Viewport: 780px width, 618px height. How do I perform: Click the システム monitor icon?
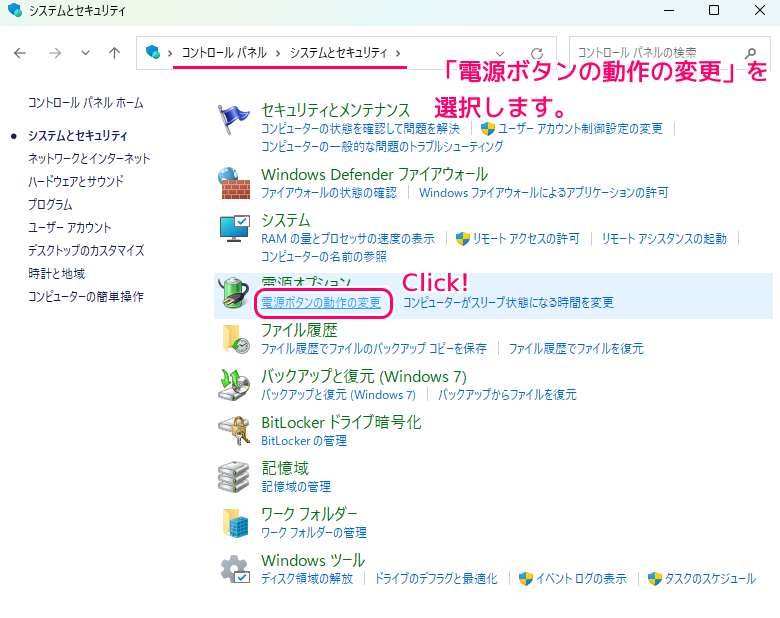tap(235, 229)
